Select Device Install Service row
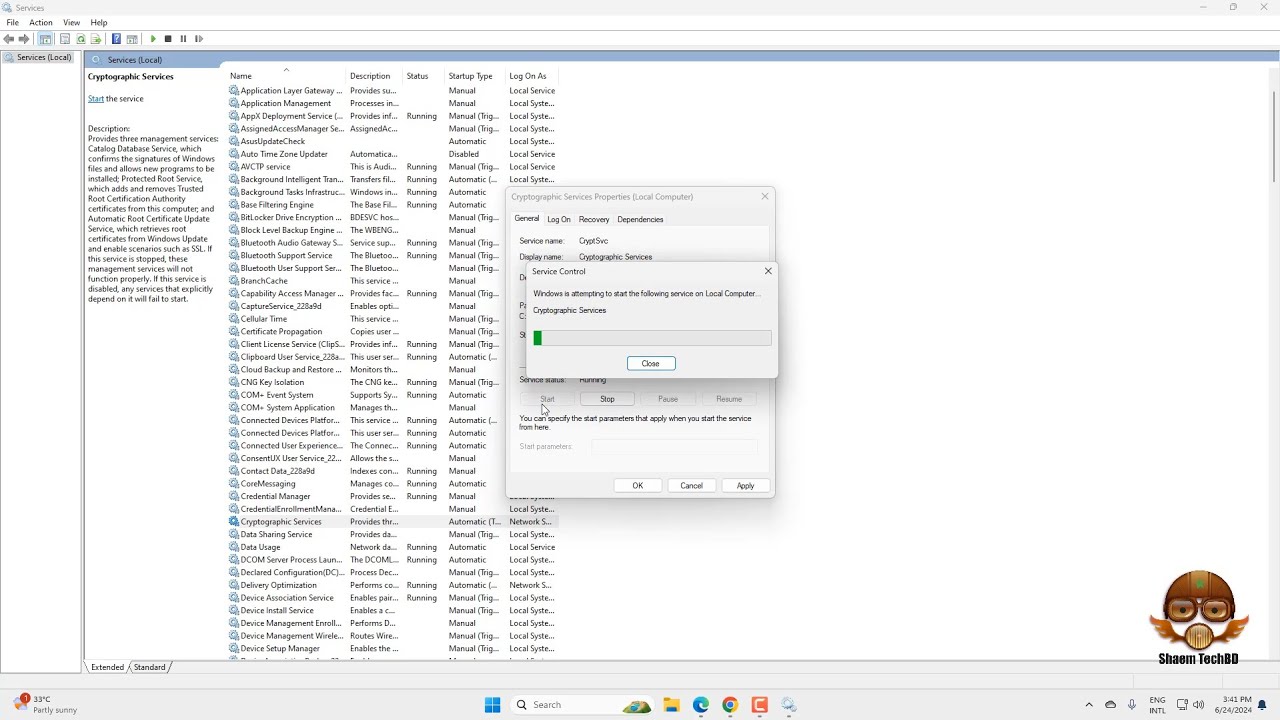This screenshot has width=1280, height=720. coord(392,611)
